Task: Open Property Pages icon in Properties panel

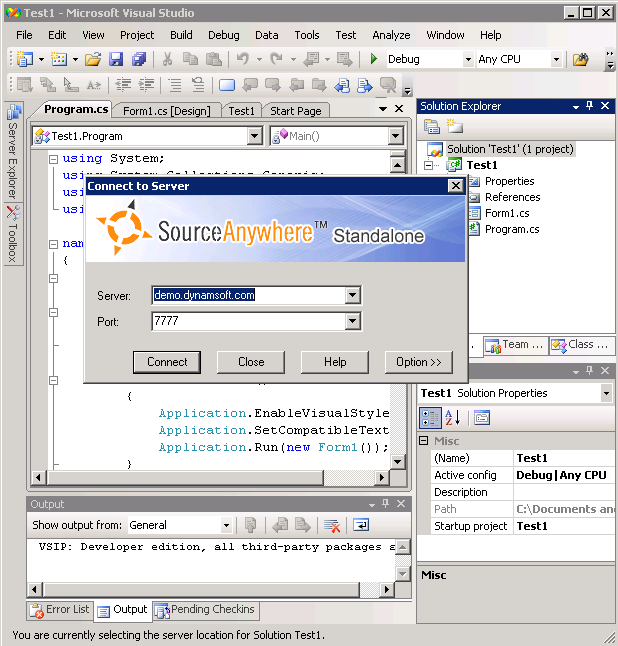Action: 481,418
